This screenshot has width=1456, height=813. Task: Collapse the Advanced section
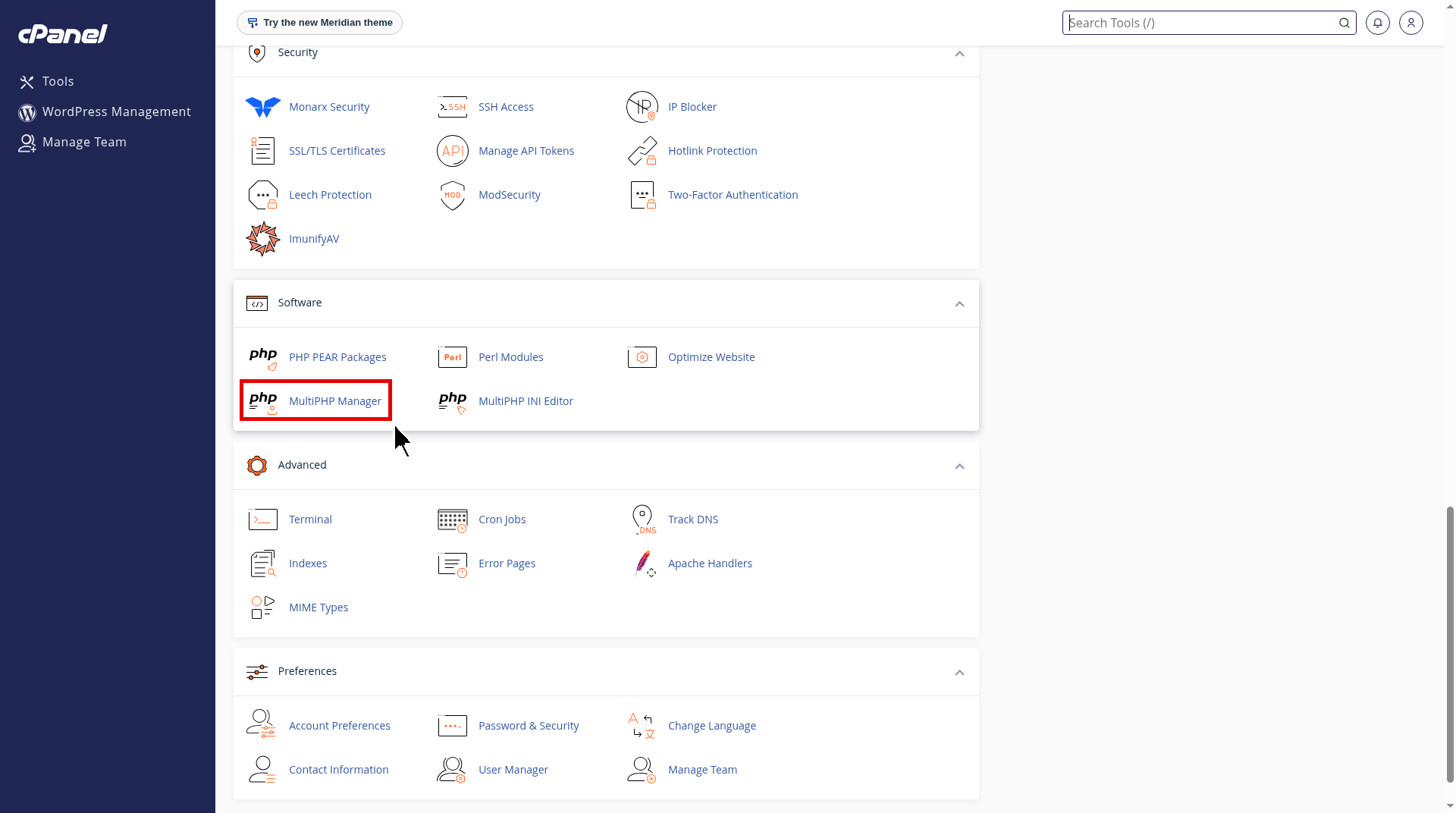pyautogui.click(x=959, y=466)
